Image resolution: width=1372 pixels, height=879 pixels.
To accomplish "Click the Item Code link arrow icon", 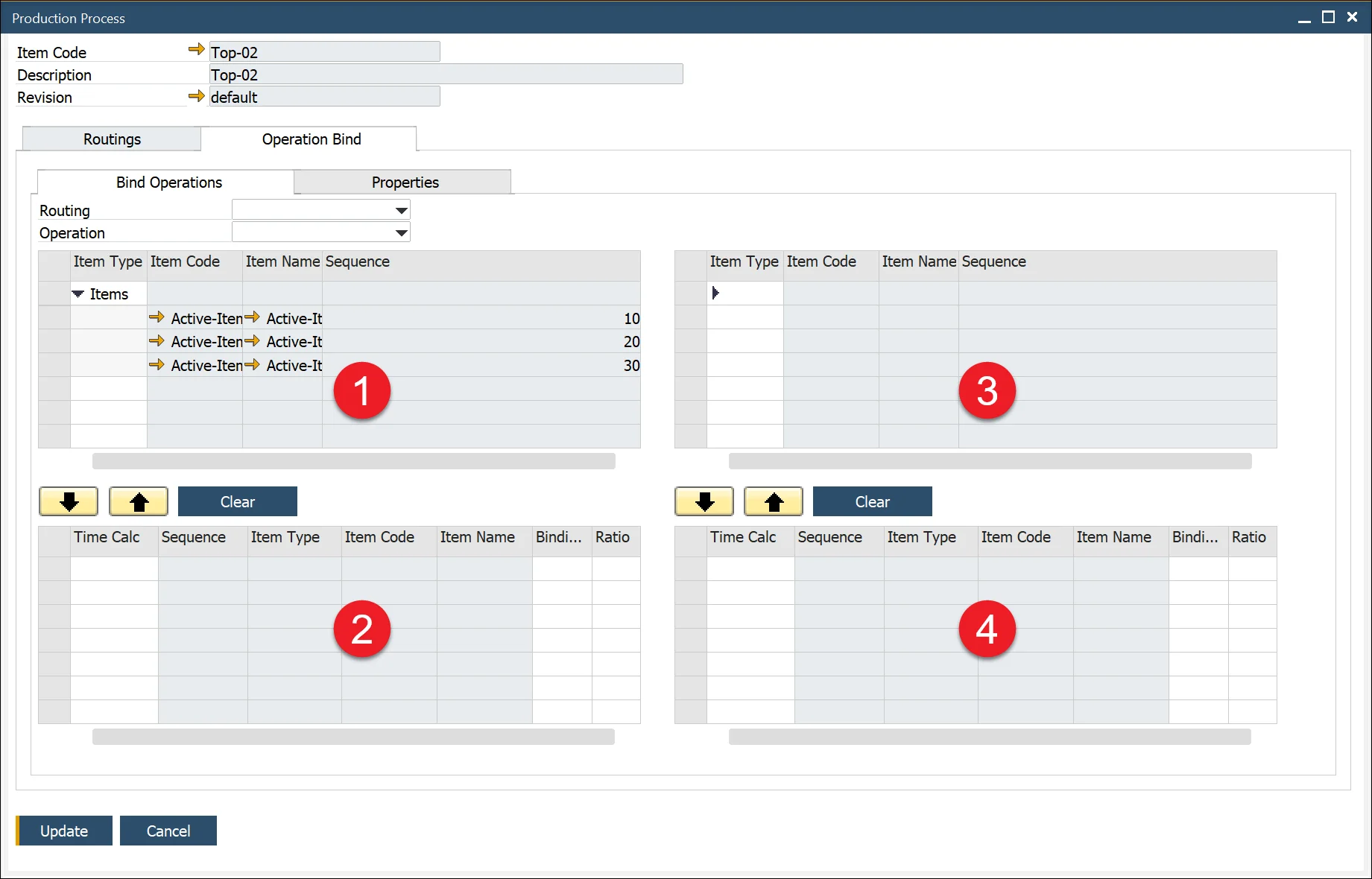I will click(x=196, y=50).
